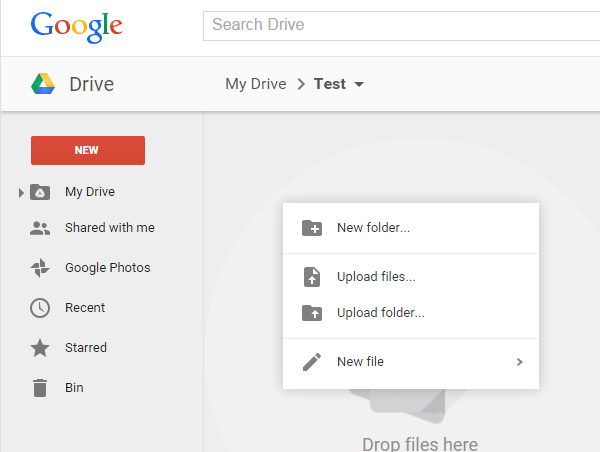Click the Drive title text
Screen dimensions: 600x452
pos(91,84)
